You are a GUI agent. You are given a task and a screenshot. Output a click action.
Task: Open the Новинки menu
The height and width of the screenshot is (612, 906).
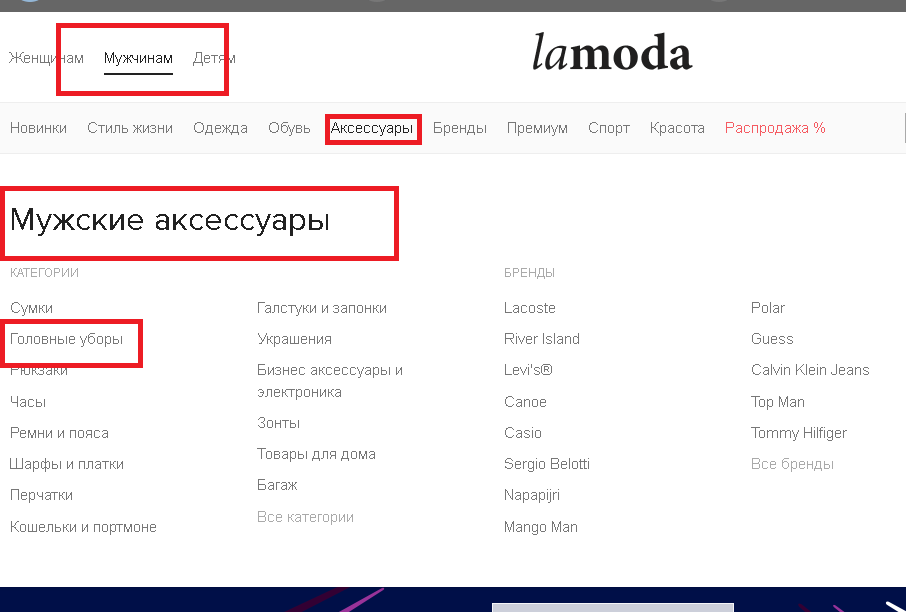coord(38,128)
